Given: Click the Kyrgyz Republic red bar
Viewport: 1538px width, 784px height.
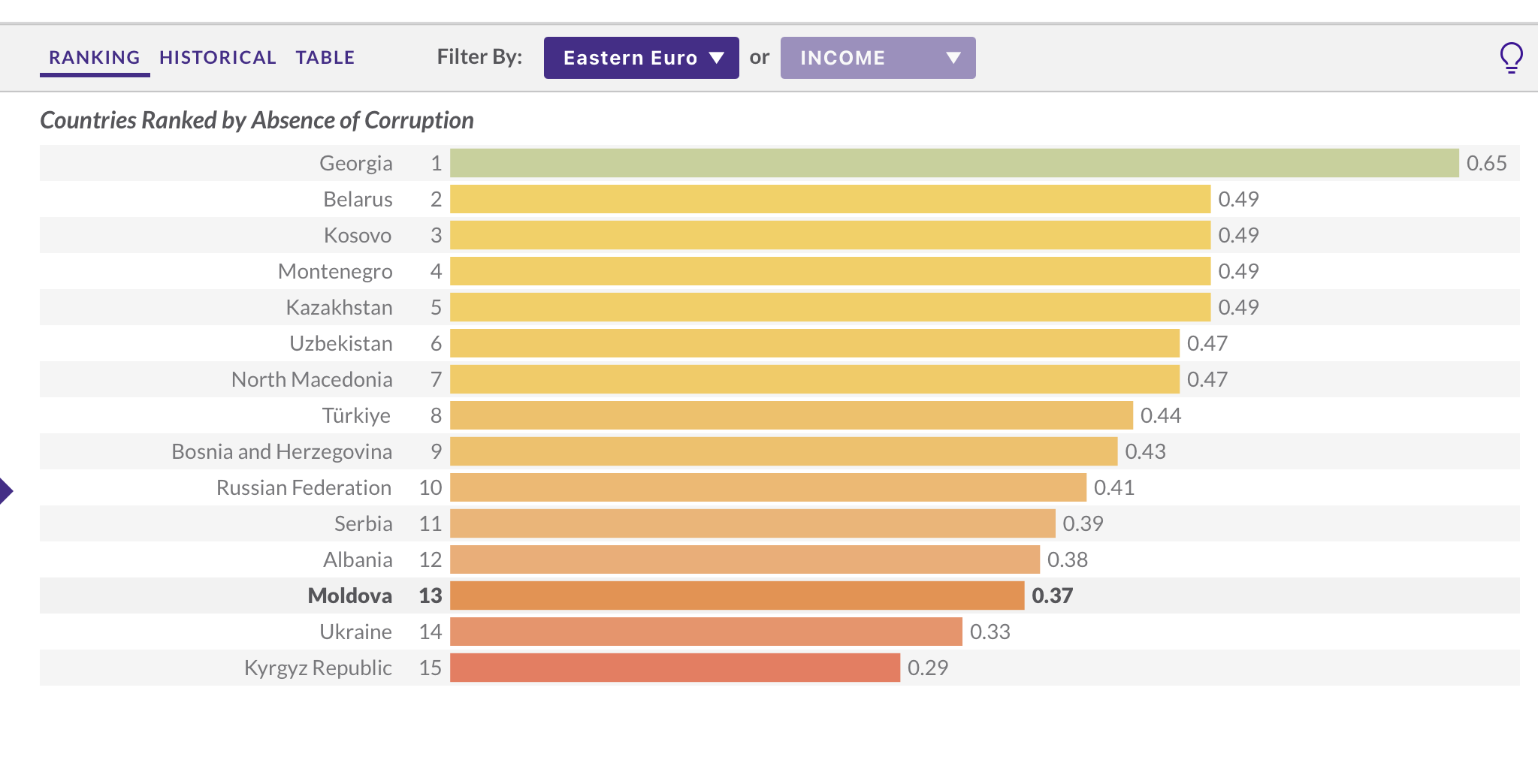Looking at the screenshot, I should tap(675, 668).
